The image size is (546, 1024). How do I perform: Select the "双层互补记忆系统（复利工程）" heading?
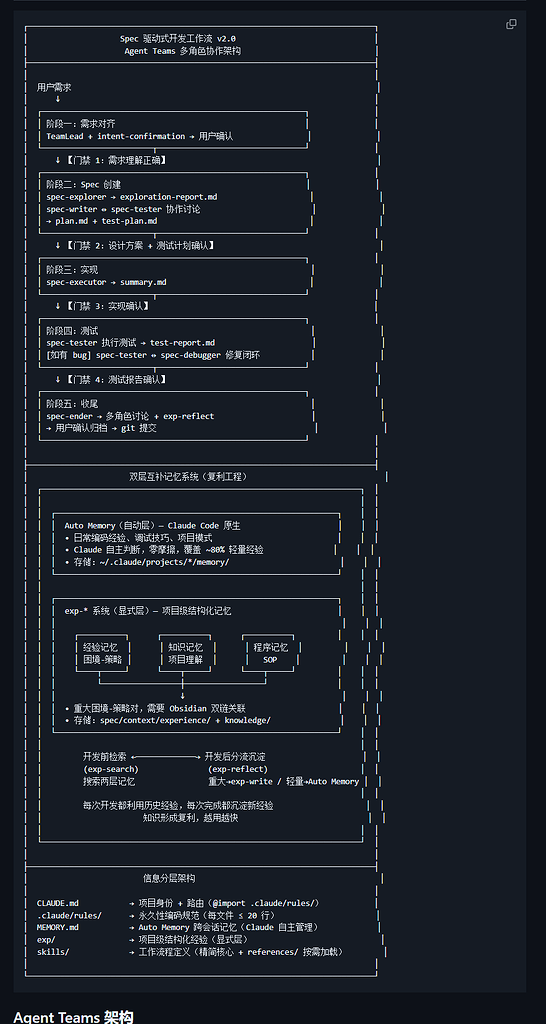click(188, 477)
